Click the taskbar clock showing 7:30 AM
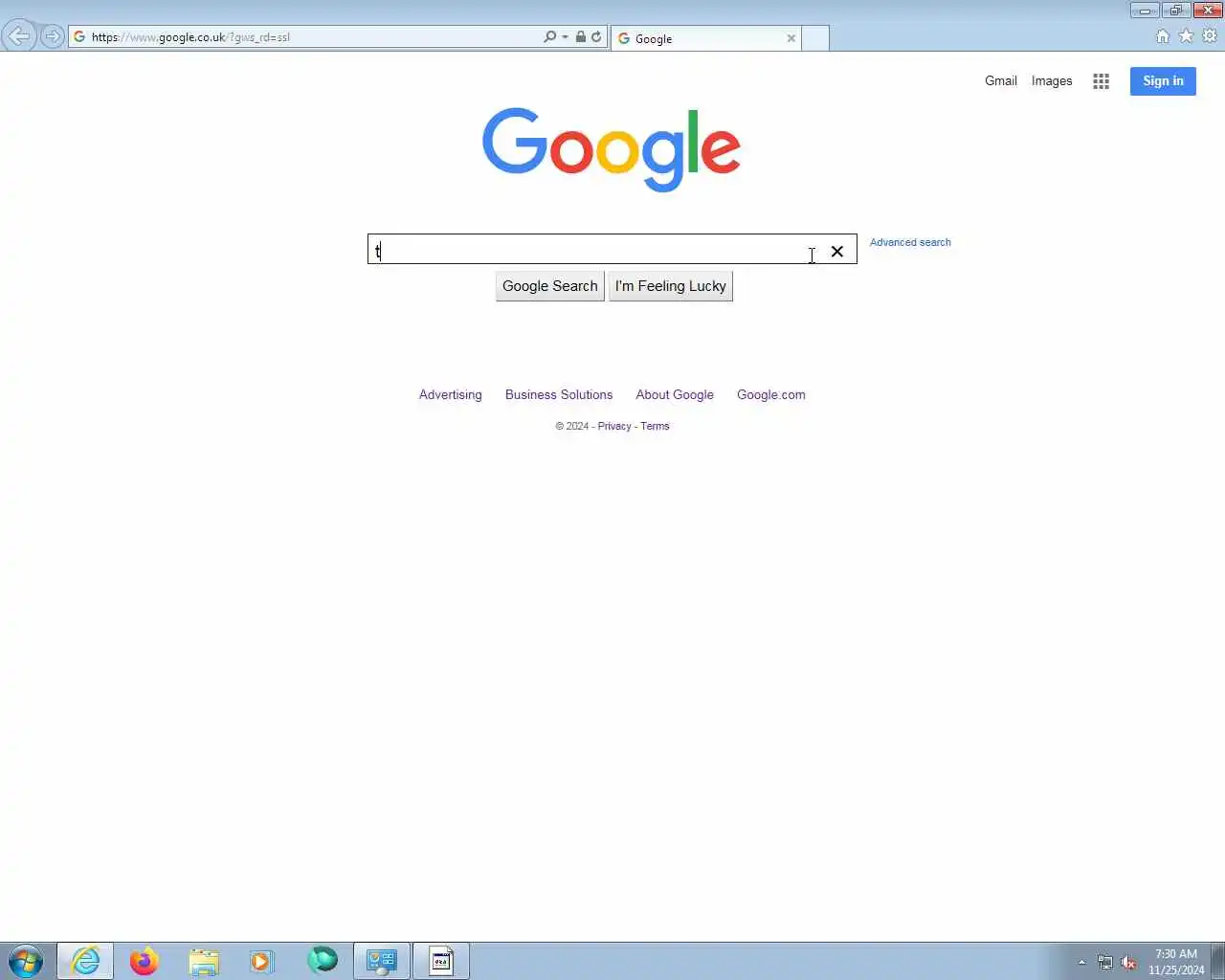This screenshot has height=980, width=1225. (1176, 961)
